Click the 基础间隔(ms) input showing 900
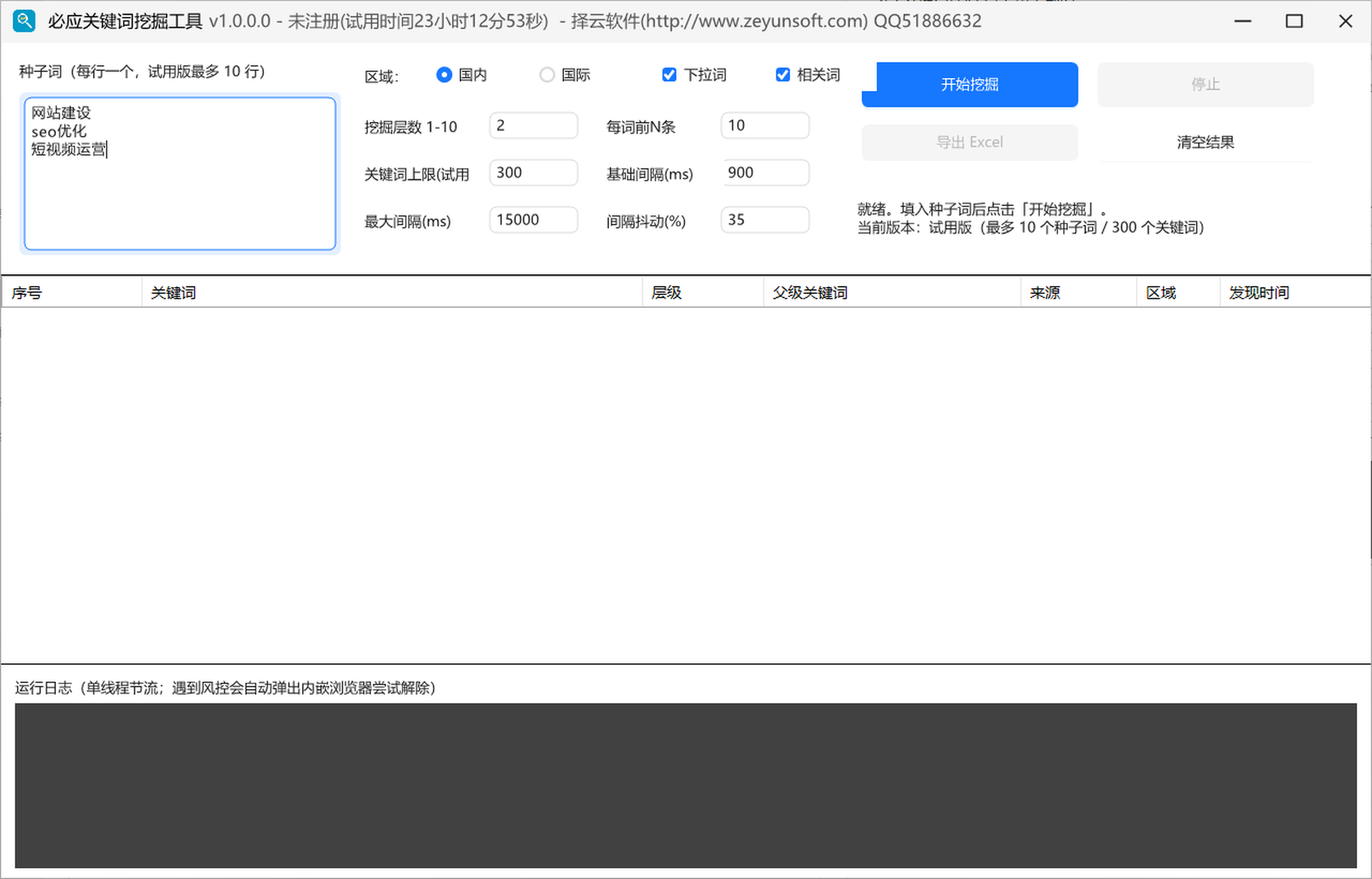 point(765,173)
